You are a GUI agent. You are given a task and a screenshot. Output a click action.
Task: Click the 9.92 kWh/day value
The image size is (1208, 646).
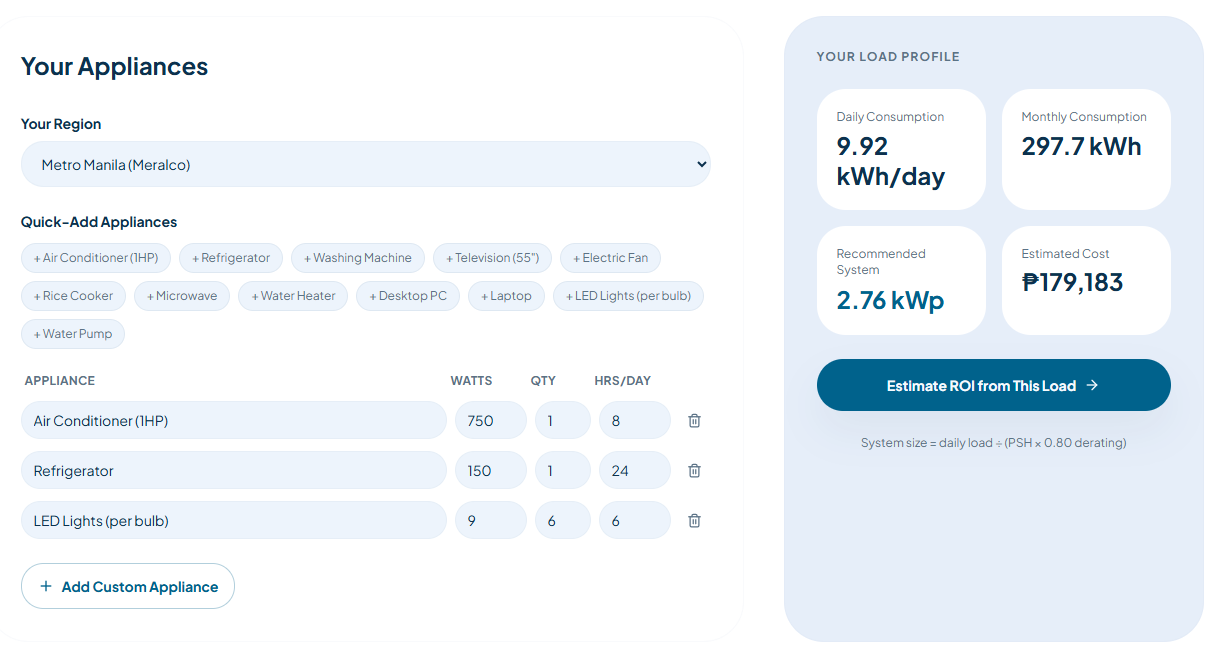[x=891, y=161]
